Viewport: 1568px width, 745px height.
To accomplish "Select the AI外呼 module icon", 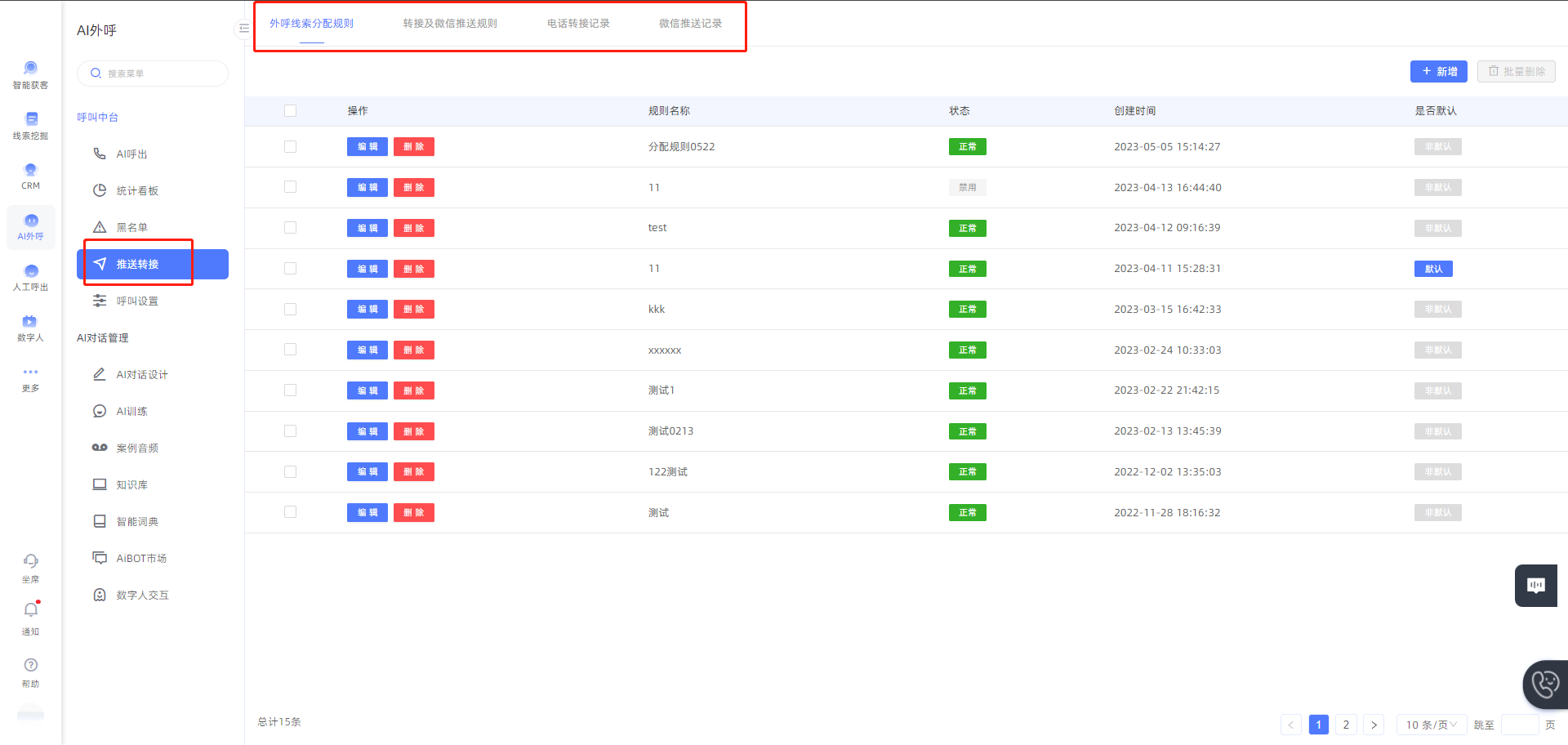I will click(x=31, y=220).
